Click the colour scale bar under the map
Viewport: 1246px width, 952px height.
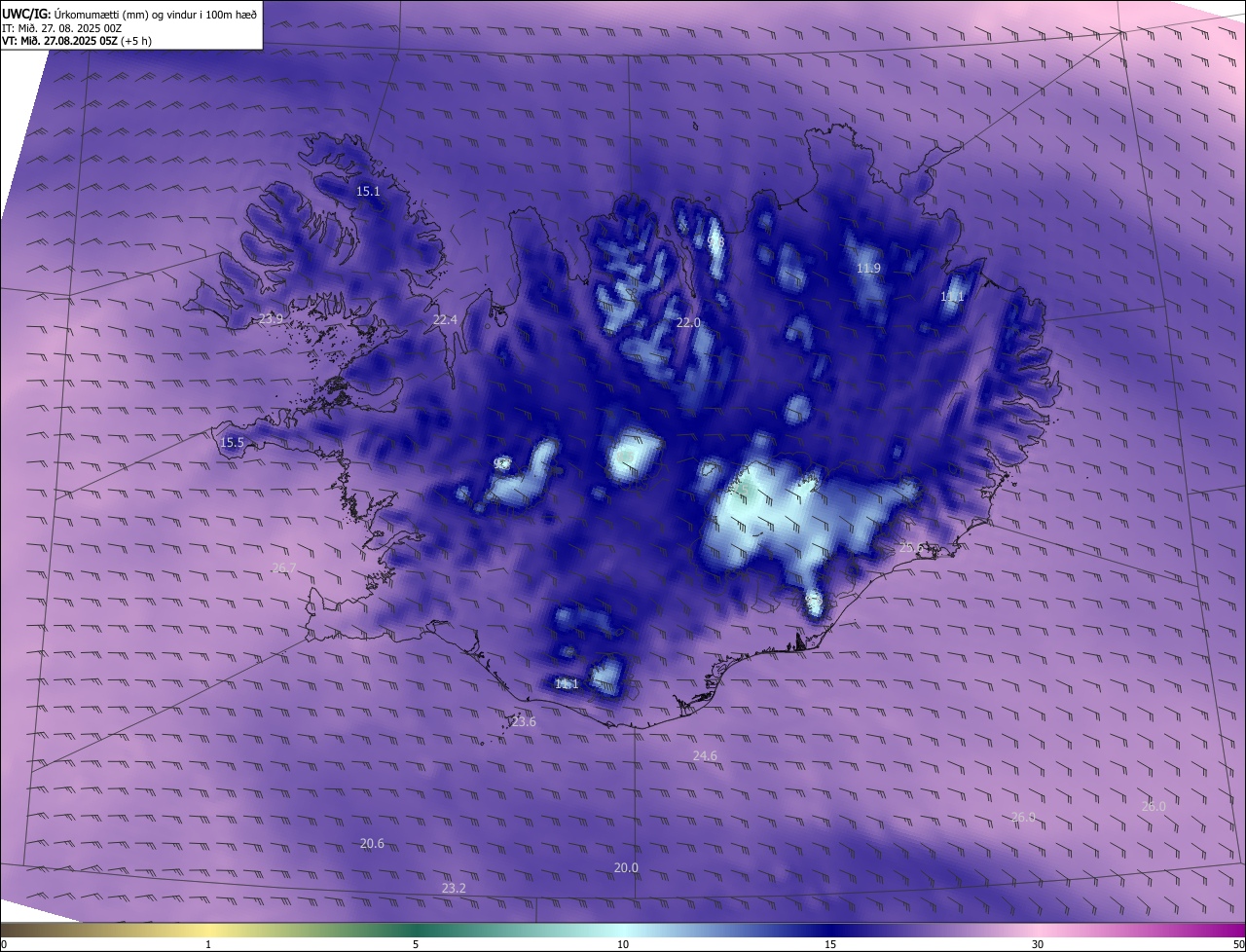(623, 931)
